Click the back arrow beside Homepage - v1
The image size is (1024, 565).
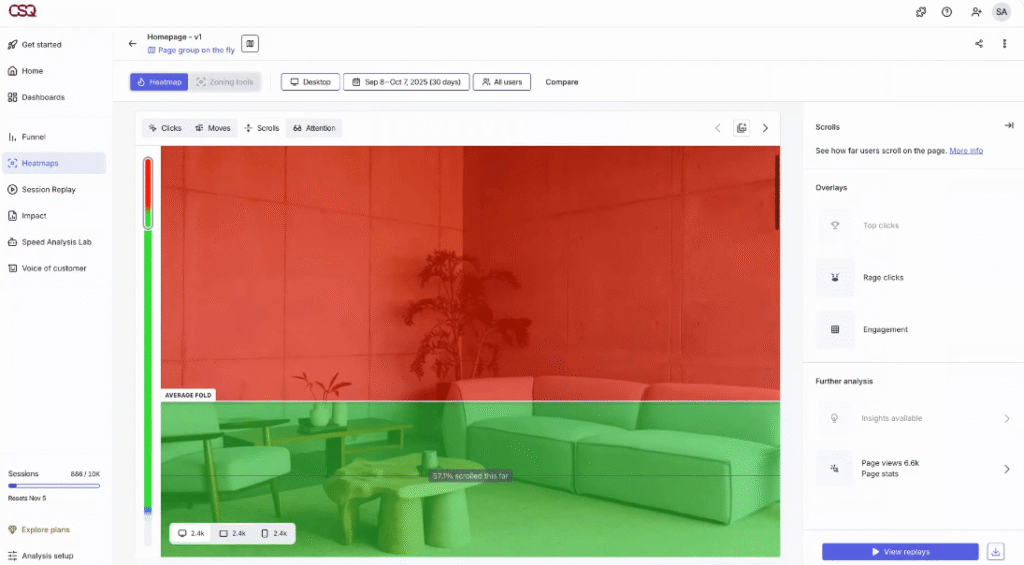132,44
